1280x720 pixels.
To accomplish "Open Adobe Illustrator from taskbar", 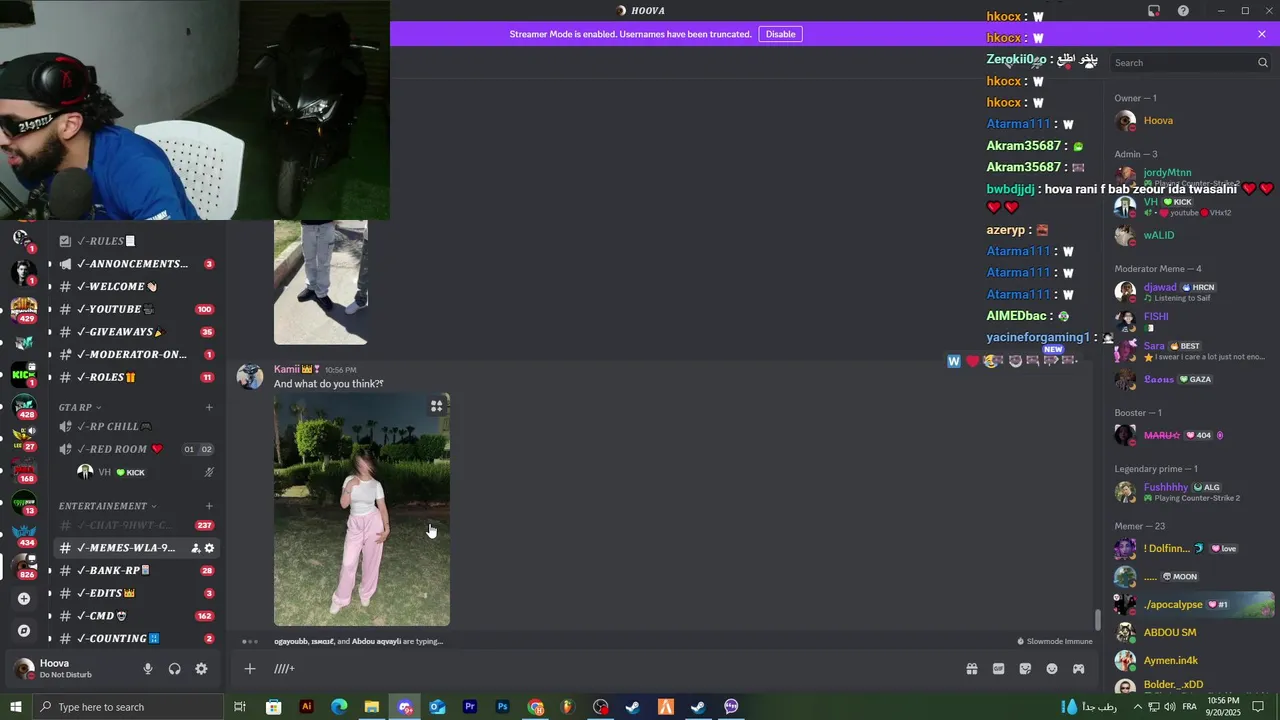I will pos(306,707).
